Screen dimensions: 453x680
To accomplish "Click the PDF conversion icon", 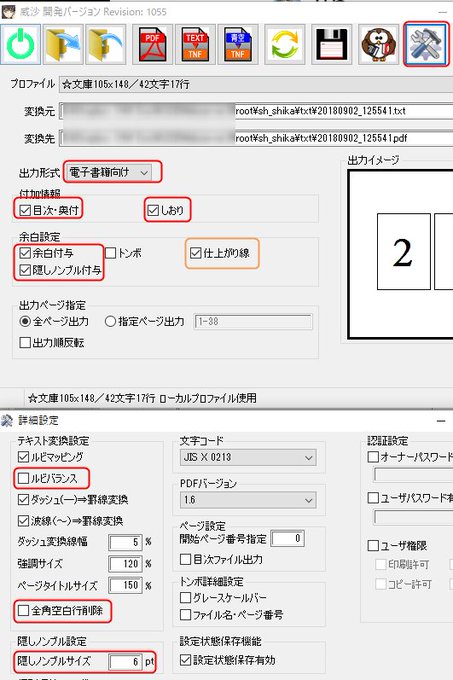I will 153,45.
